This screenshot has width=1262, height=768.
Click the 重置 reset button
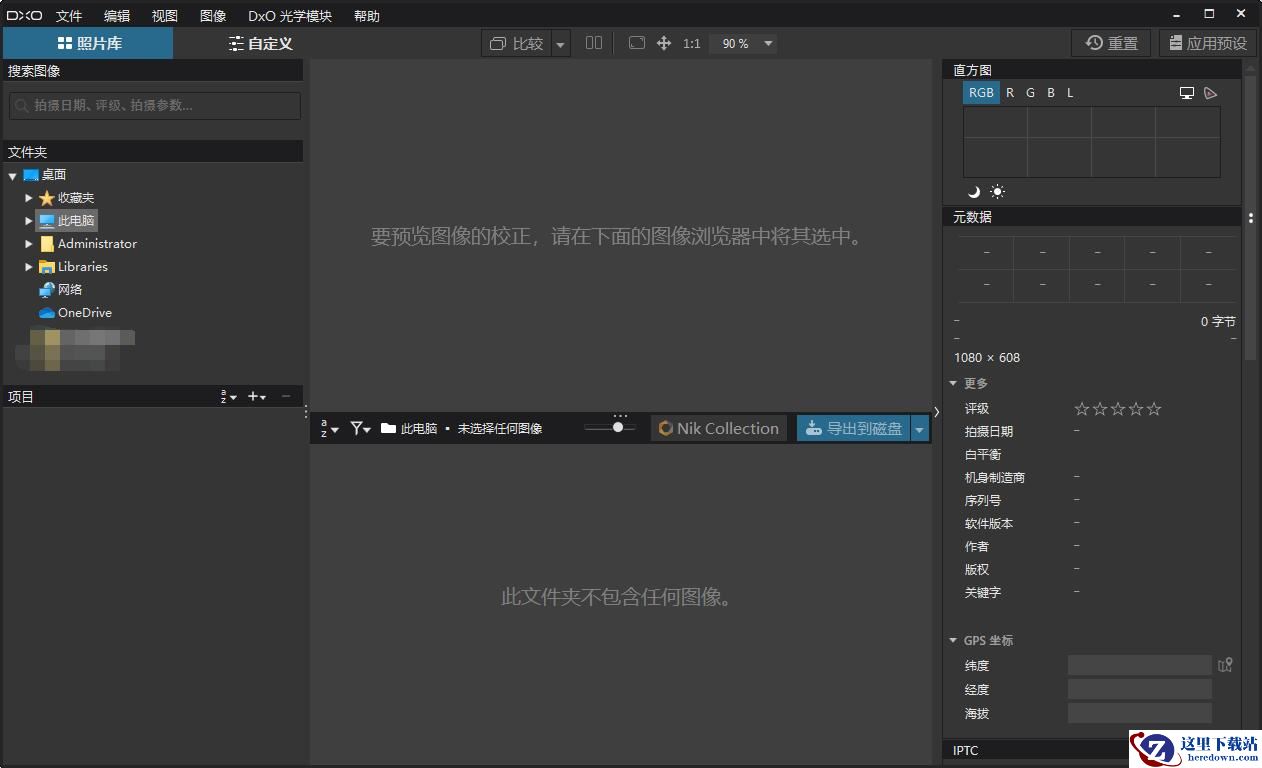(1112, 43)
